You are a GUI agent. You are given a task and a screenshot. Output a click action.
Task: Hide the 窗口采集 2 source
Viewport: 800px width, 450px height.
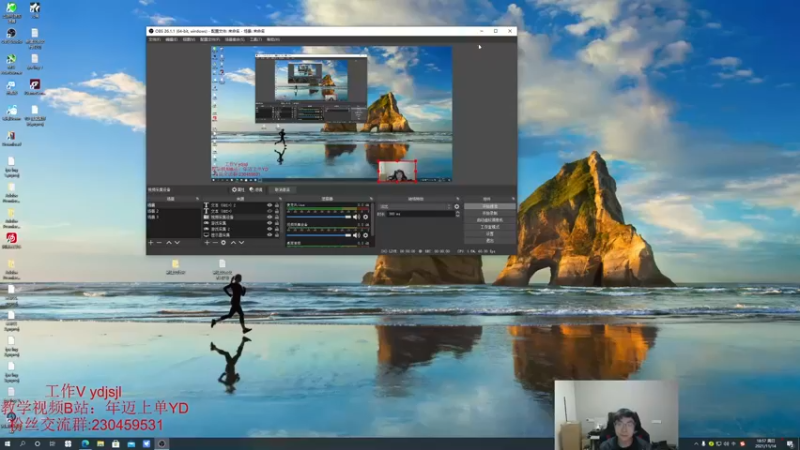point(269,229)
